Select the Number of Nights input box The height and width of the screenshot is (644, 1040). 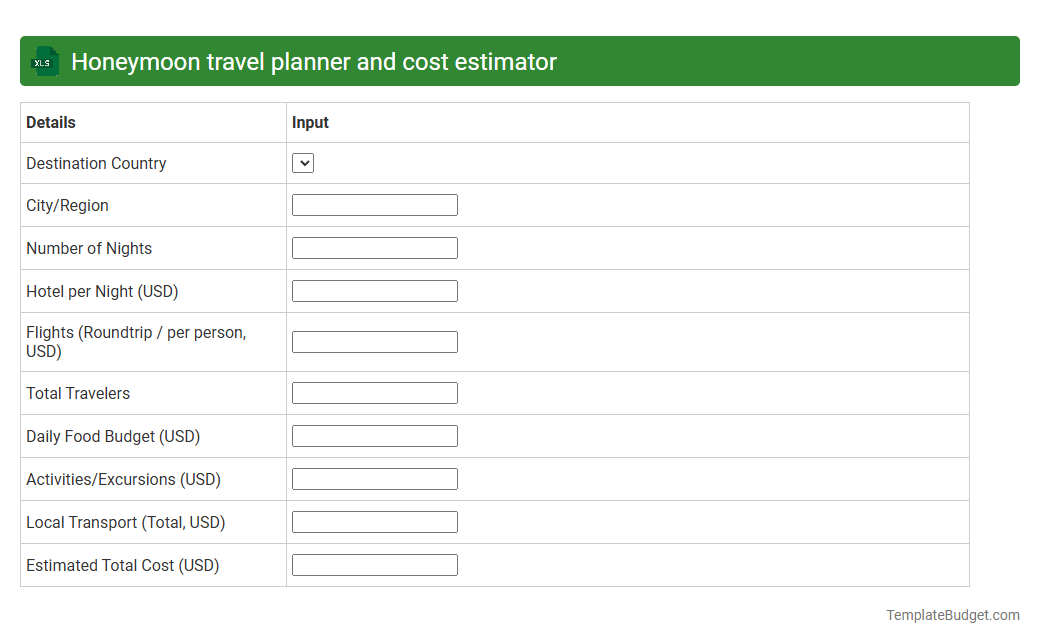click(x=374, y=247)
